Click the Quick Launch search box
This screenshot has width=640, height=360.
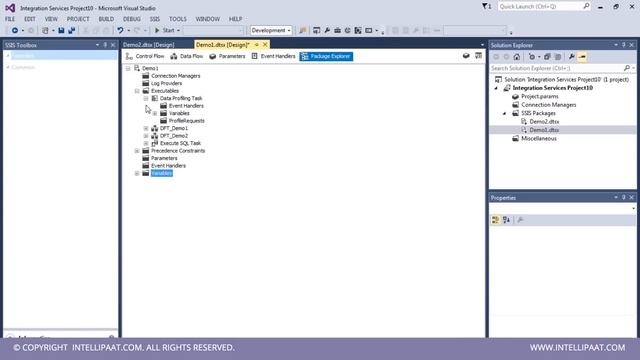pos(544,7)
